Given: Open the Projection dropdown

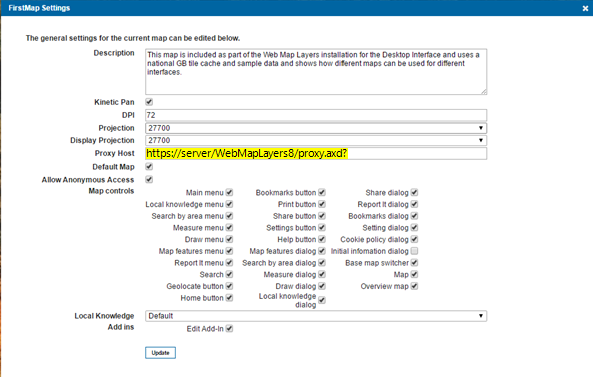Looking at the screenshot, I should click(x=316, y=128).
